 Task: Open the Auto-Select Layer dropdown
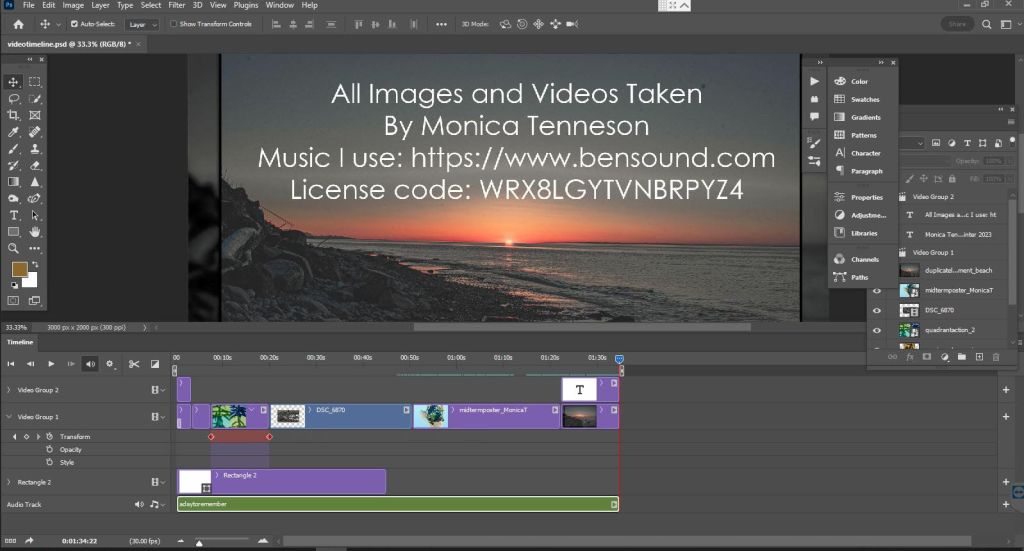point(142,24)
